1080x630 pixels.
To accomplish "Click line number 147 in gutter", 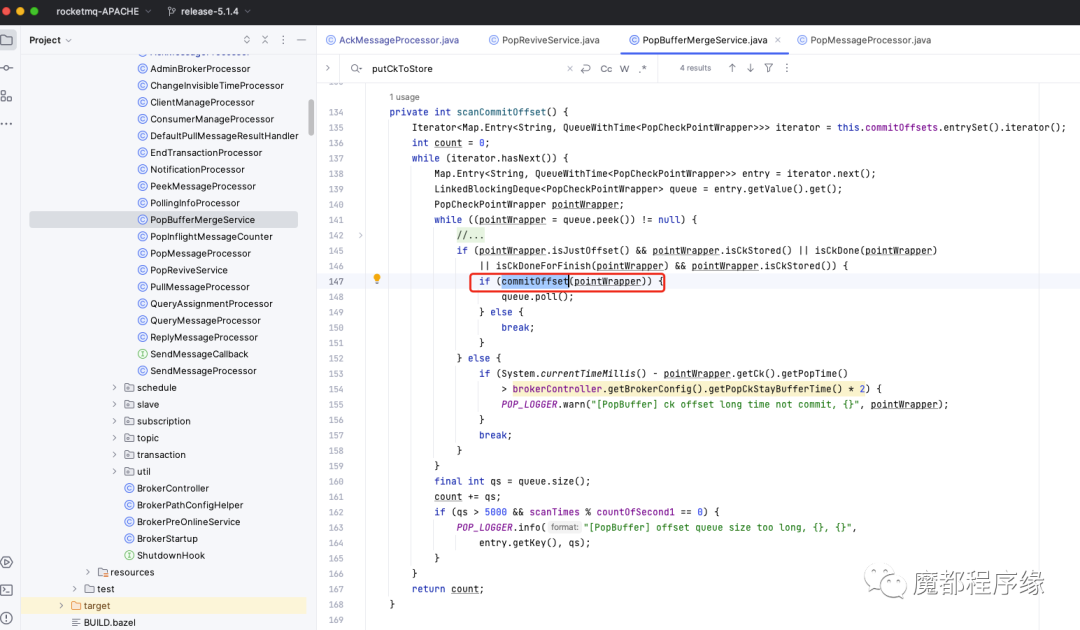I will pyautogui.click(x=336, y=282).
